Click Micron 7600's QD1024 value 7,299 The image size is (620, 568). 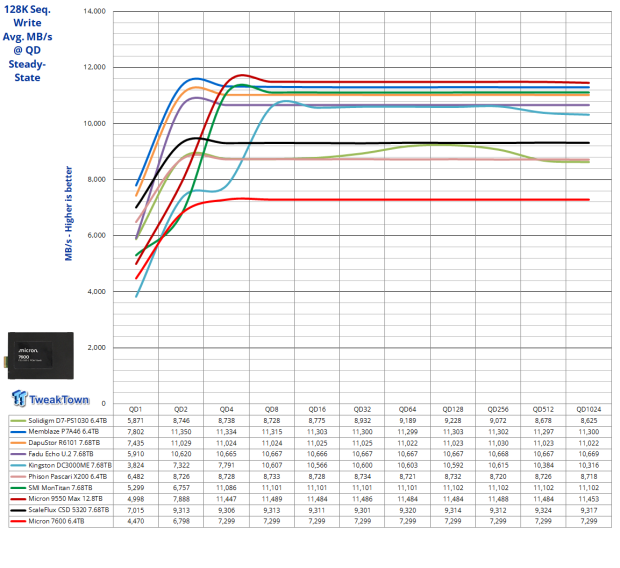pos(589,521)
